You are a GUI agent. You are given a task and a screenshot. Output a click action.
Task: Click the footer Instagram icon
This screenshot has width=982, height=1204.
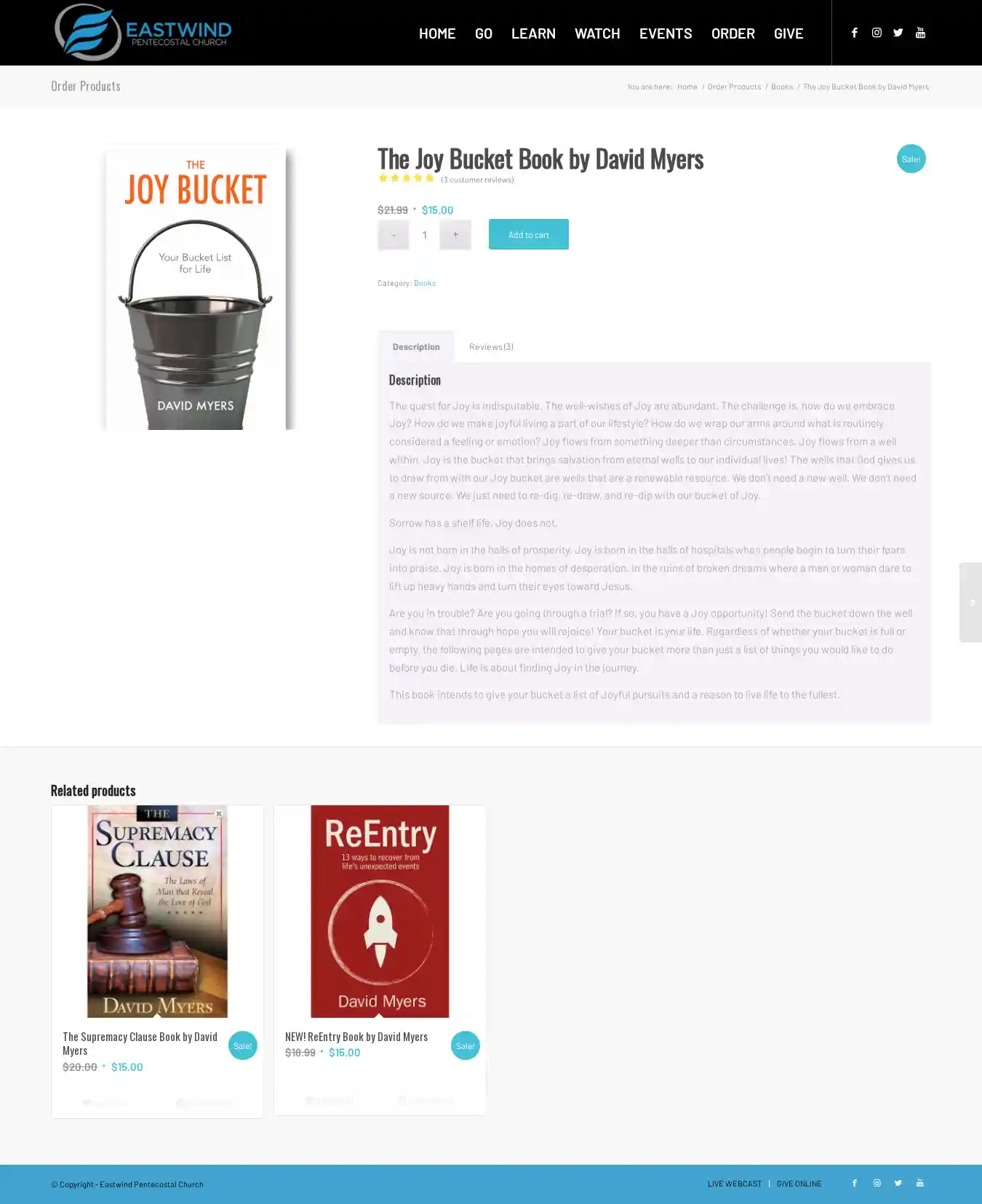coord(877,1183)
